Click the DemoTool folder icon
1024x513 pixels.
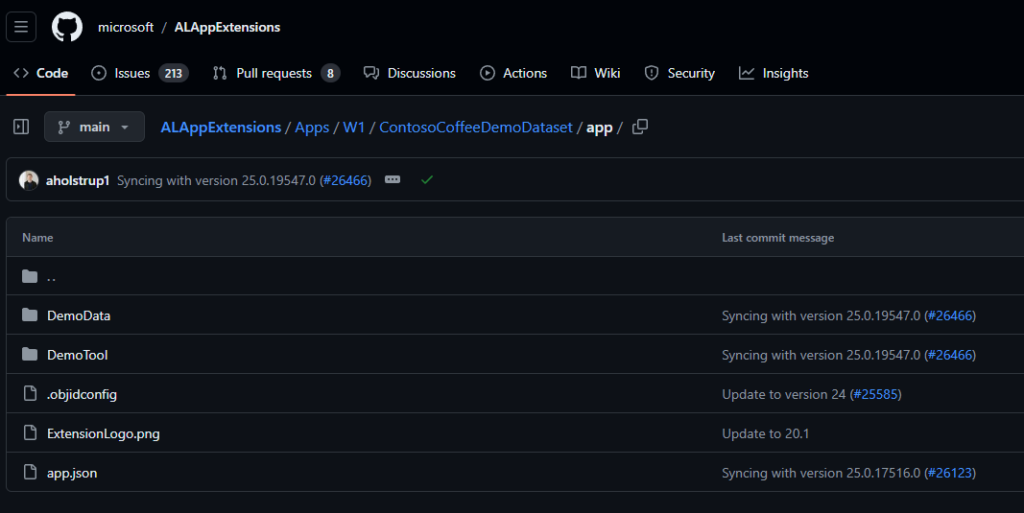[x=29, y=354]
